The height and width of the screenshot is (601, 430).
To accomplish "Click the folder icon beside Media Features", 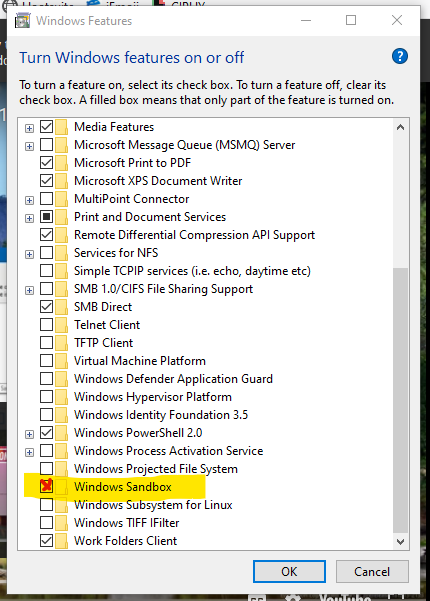I will coord(61,127).
